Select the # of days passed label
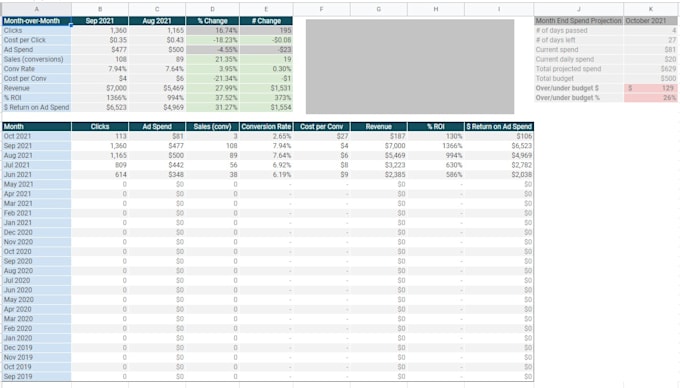The image size is (680, 388). 579,30
